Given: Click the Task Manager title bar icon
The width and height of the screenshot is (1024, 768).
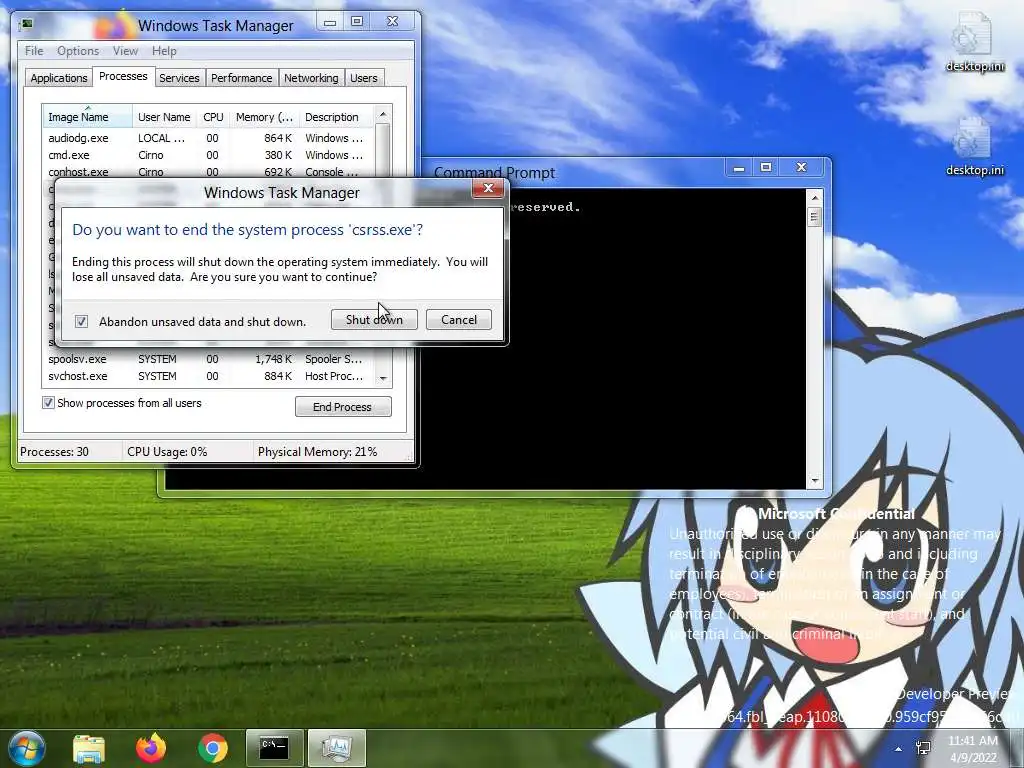Looking at the screenshot, I should tap(27, 25).
